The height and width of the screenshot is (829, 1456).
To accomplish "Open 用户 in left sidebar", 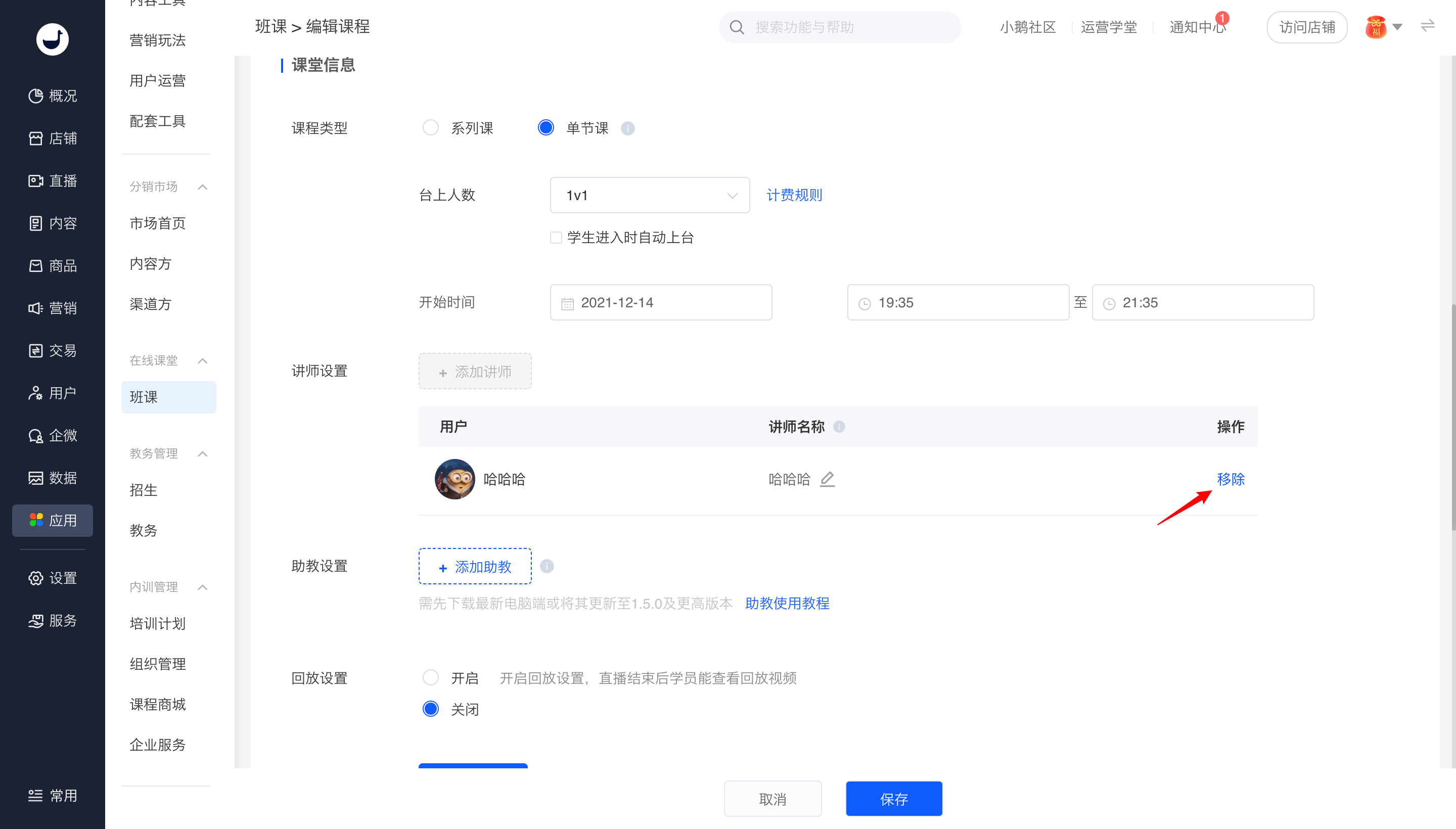I will coord(53,393).
